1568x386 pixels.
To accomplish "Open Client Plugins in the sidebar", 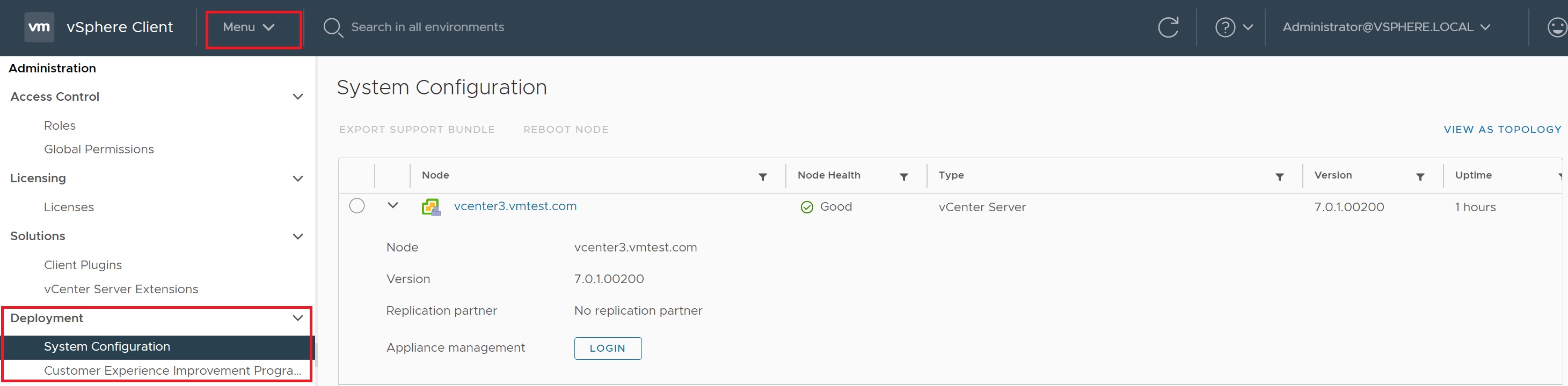I will click(83, 265).
